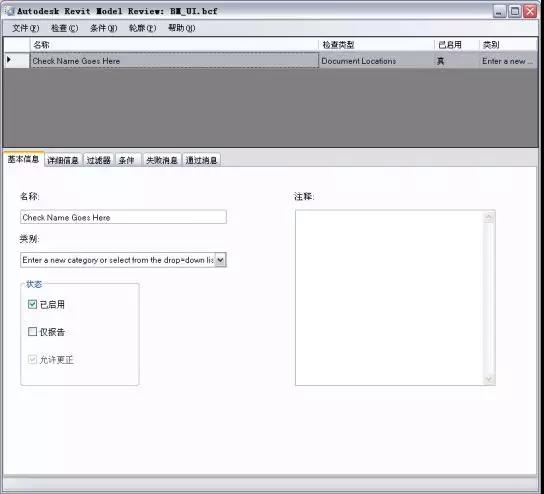
Task: Click the 名称 text field
Action: click(123, 217)
